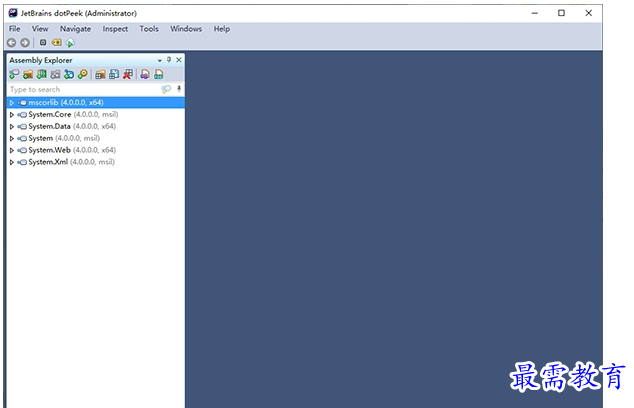This screenshot has height=408, width=634.
Task: Expand the System.Web assembly node
Action: point(12,150)
